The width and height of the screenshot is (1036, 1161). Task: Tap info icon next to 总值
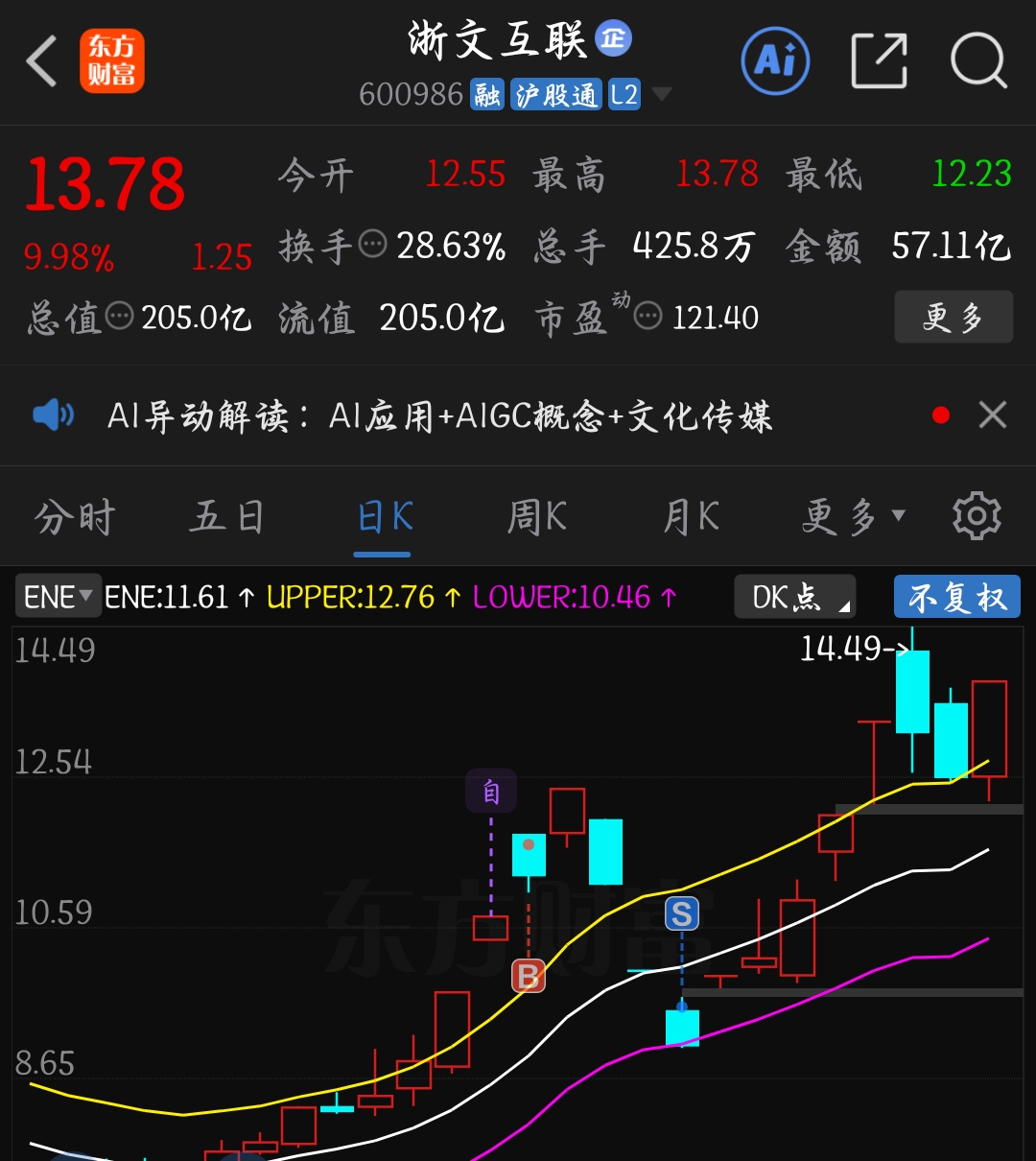119,316
